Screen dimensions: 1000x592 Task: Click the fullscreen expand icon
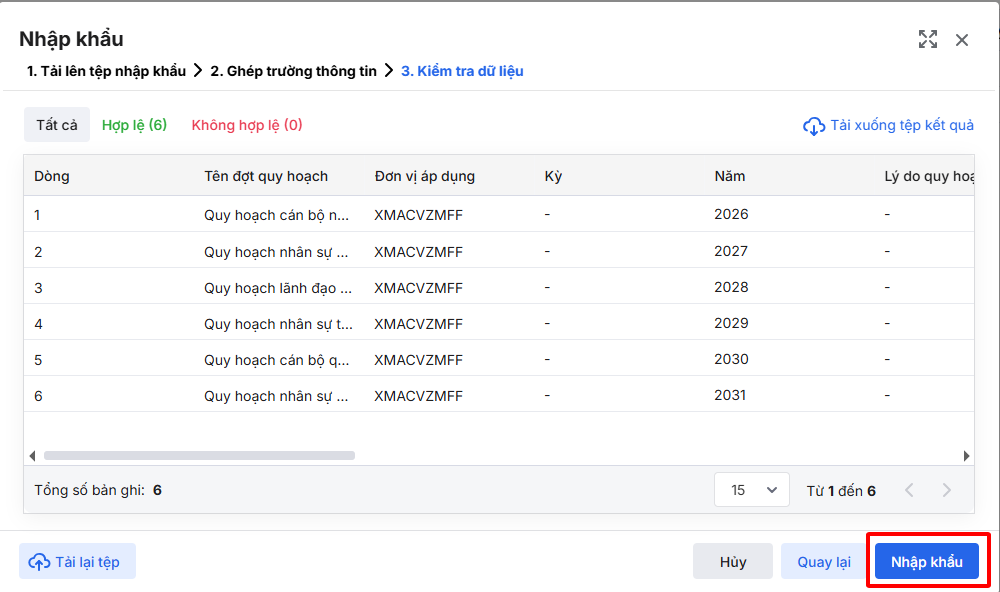(x=928, y=39)
